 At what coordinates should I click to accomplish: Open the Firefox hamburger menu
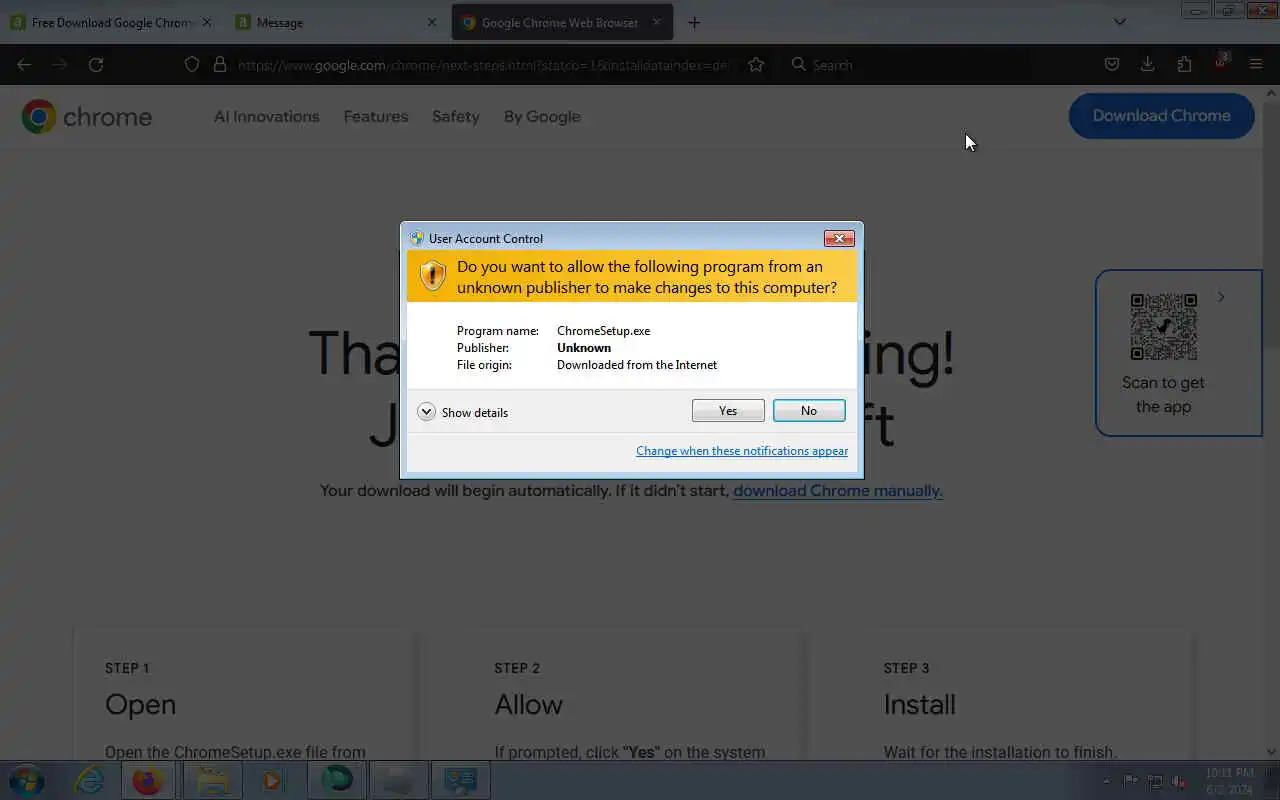point(1256,64)
